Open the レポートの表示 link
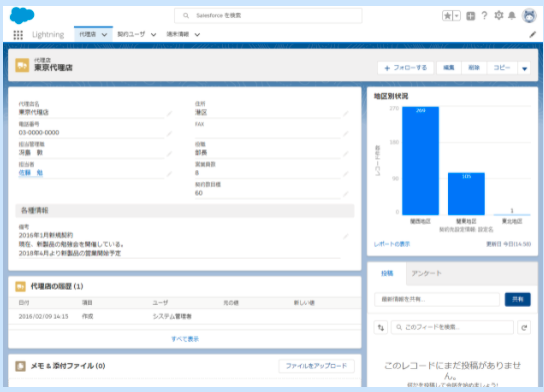Screen dimensions: 544x392 click(392, 244)
